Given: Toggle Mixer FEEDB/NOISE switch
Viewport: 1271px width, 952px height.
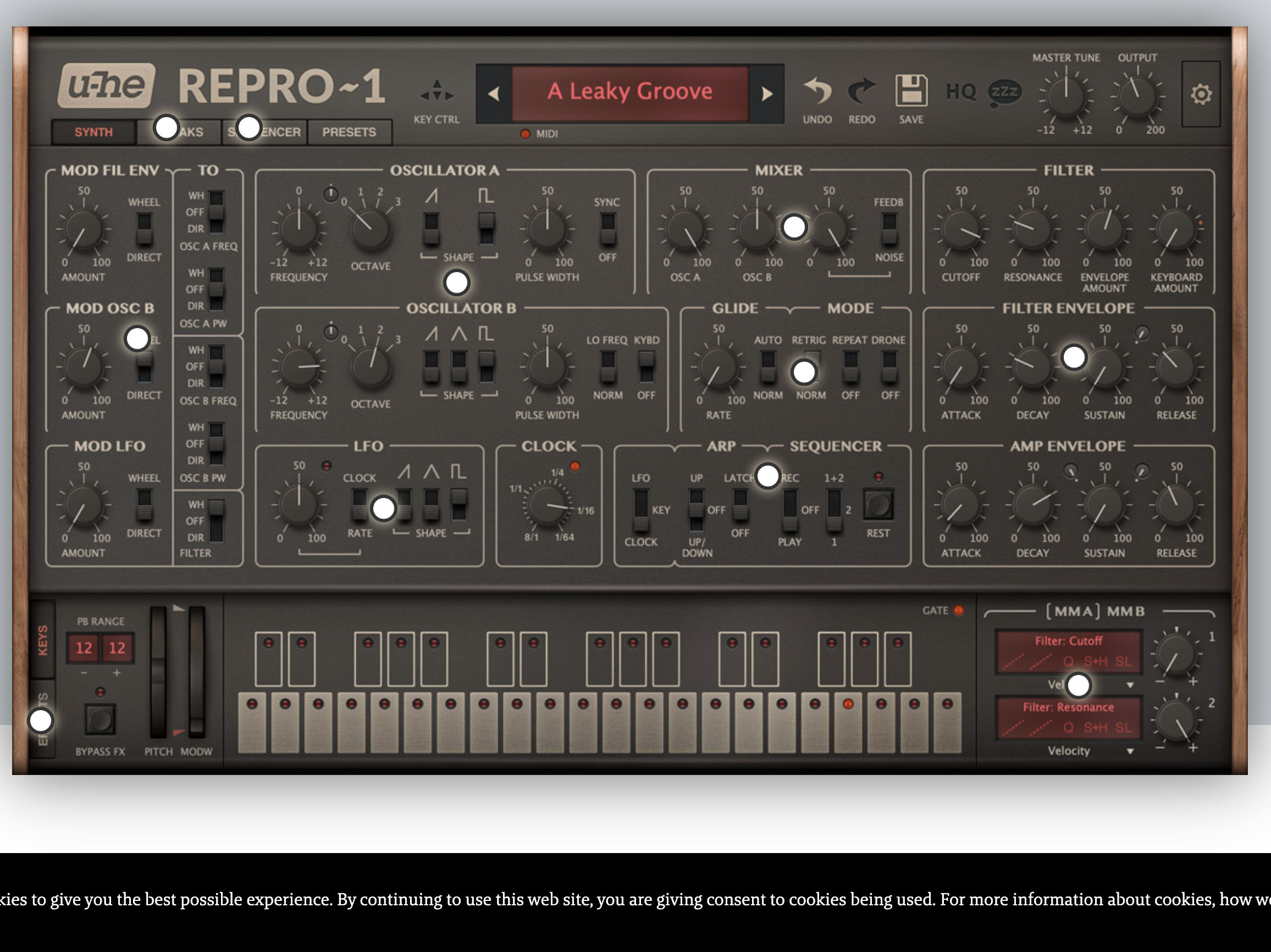Looking at the screenshot, I should point(889,229).
